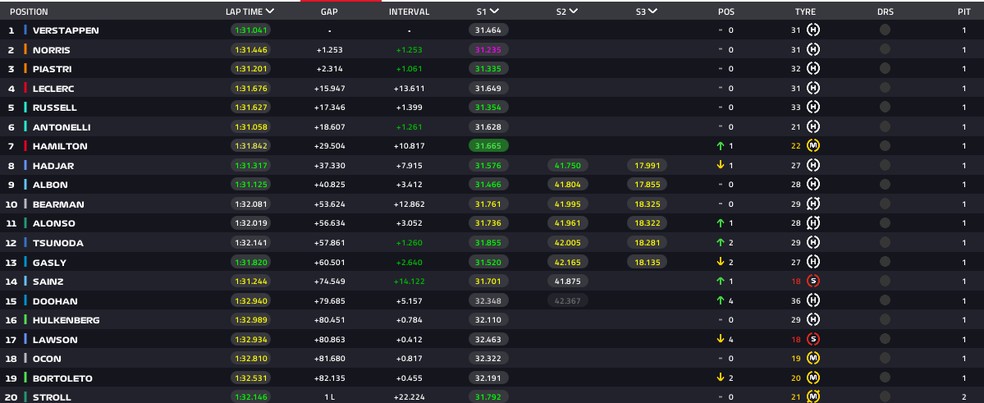This screenshot has width=984, height=403.
Task: Click Hamilton's green S1 sector time 31.665
Action: coord(488,146)
